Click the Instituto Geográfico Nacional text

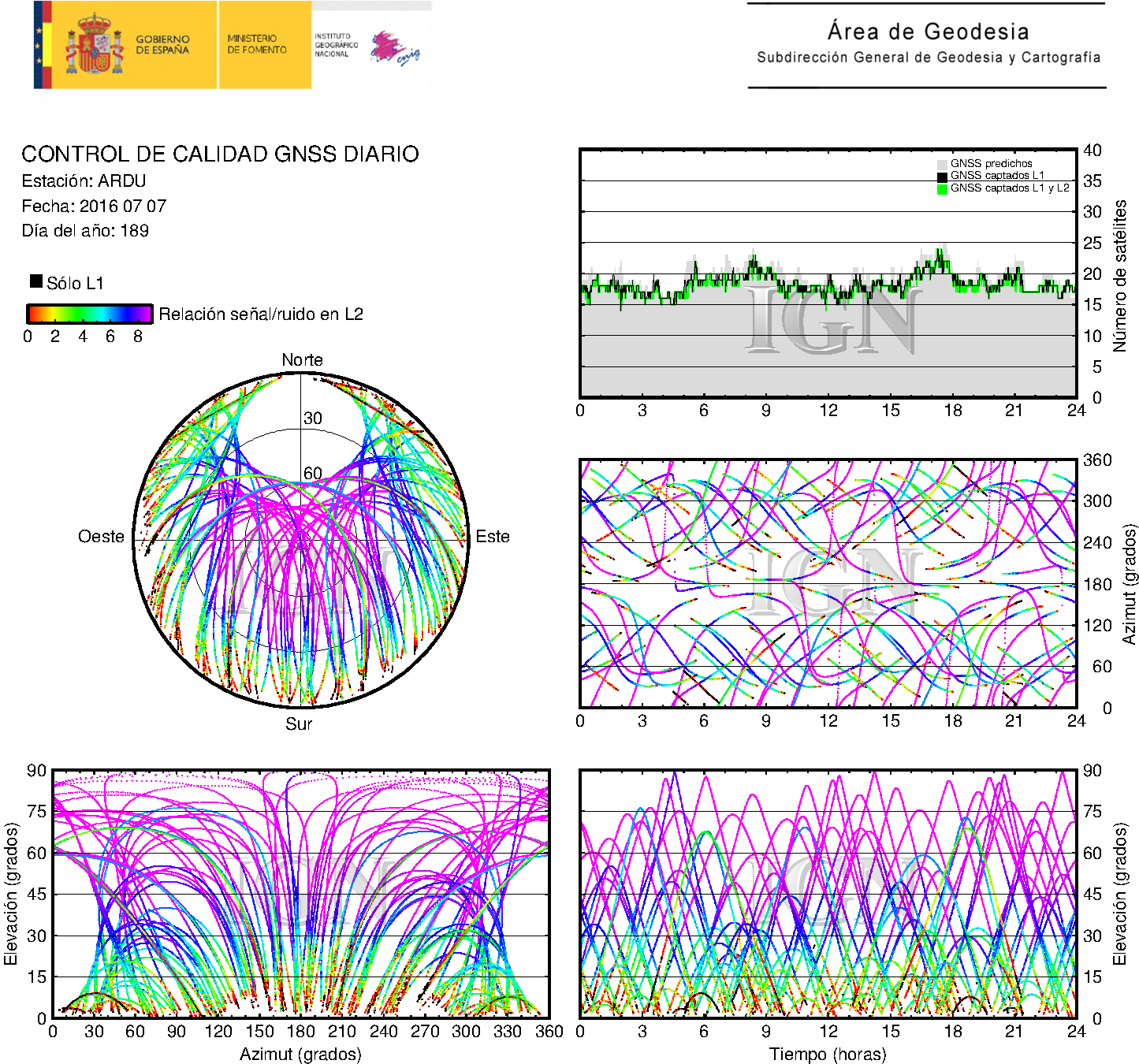click(336, 45)
